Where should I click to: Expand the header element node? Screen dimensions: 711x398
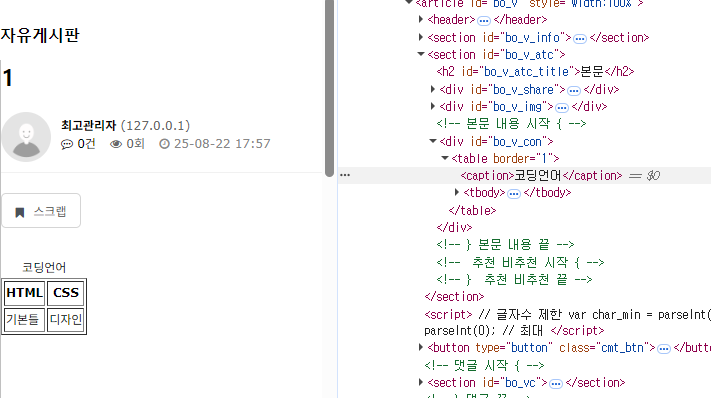coord(421,19)
